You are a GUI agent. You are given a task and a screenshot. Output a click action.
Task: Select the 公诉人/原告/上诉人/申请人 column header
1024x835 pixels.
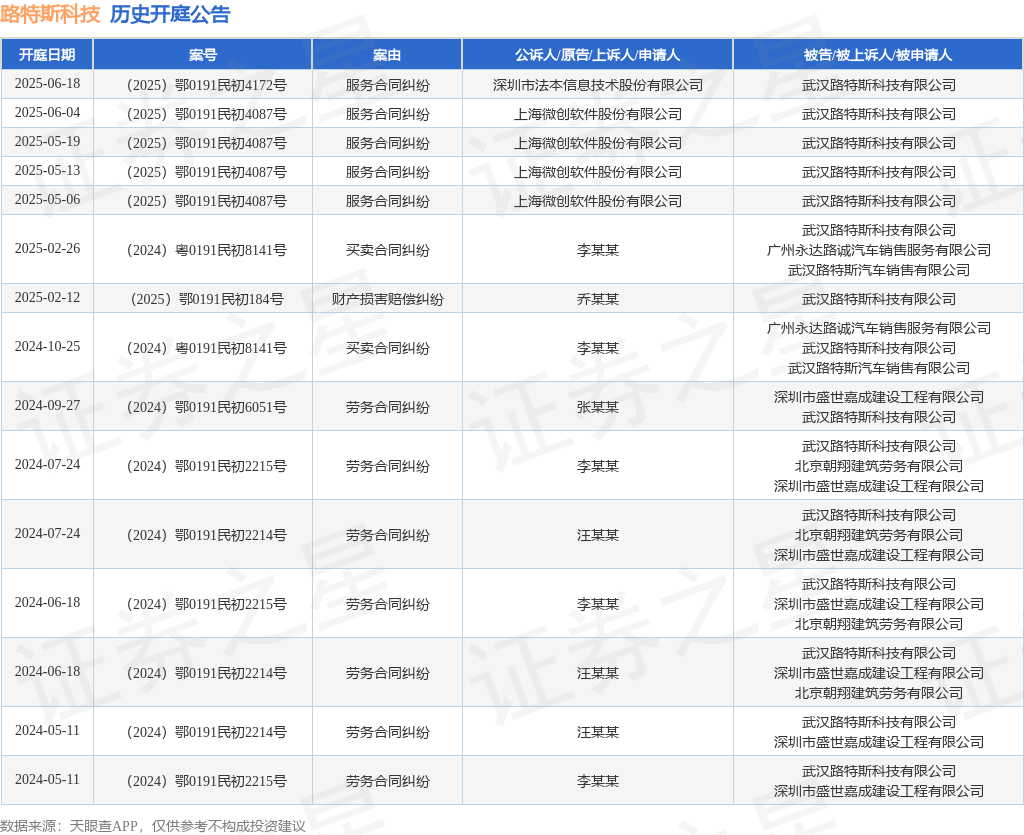pyautogui.click(x=598, y=55)
